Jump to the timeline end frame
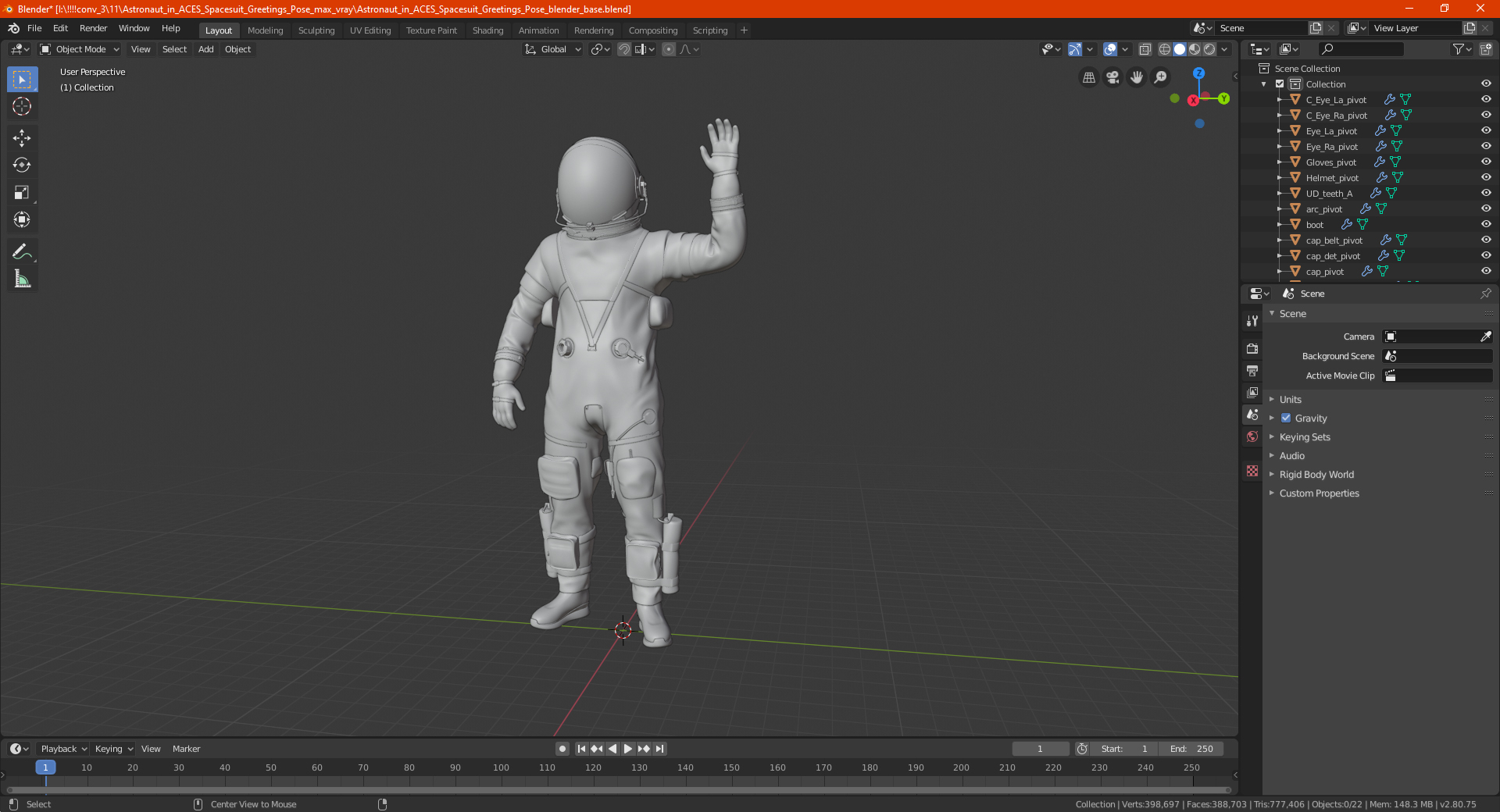The width and height of the screenshot is (1500, 812). pos(659,749)
